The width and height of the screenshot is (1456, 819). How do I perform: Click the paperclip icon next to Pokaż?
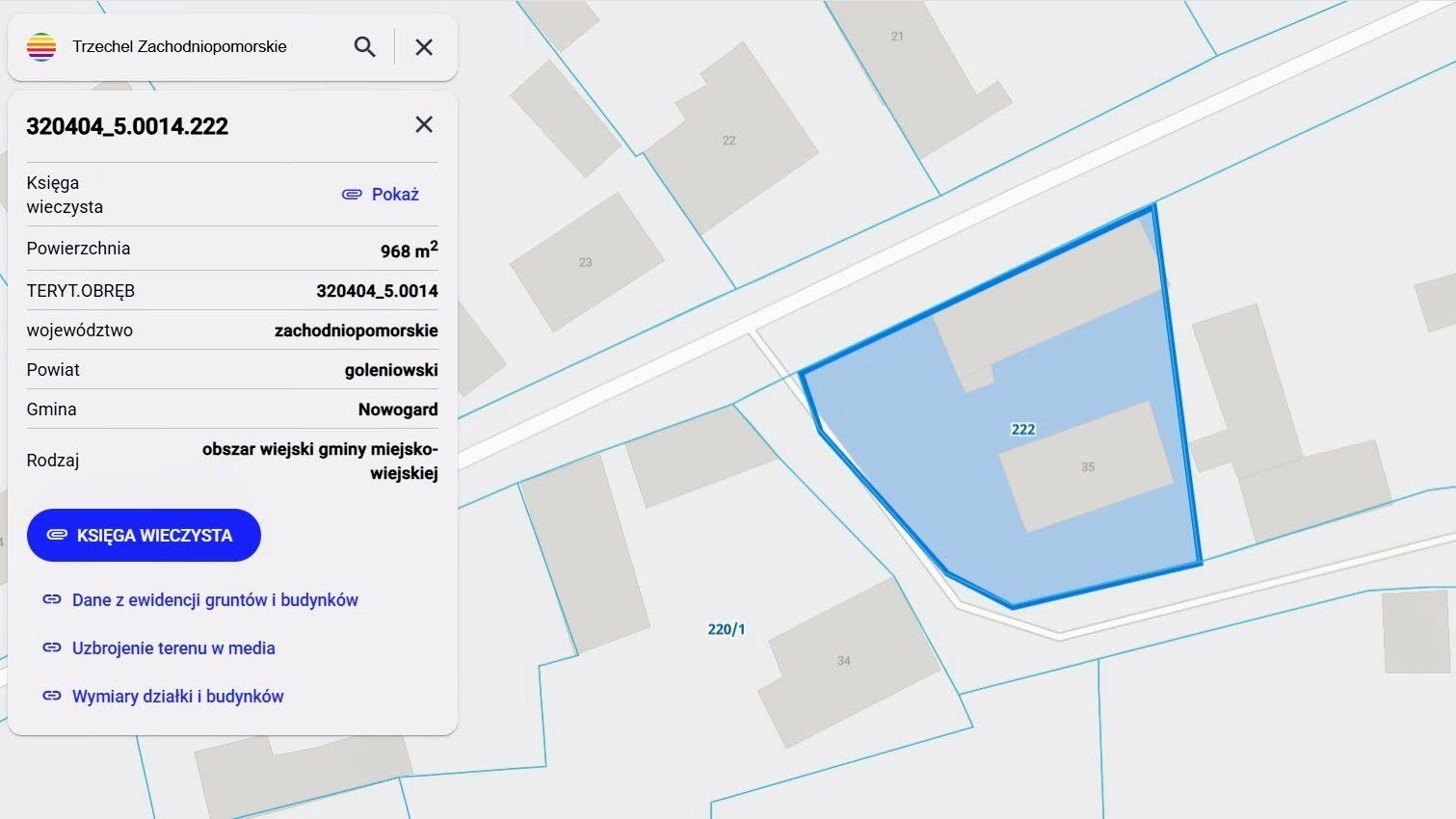[x=352, y=194]
